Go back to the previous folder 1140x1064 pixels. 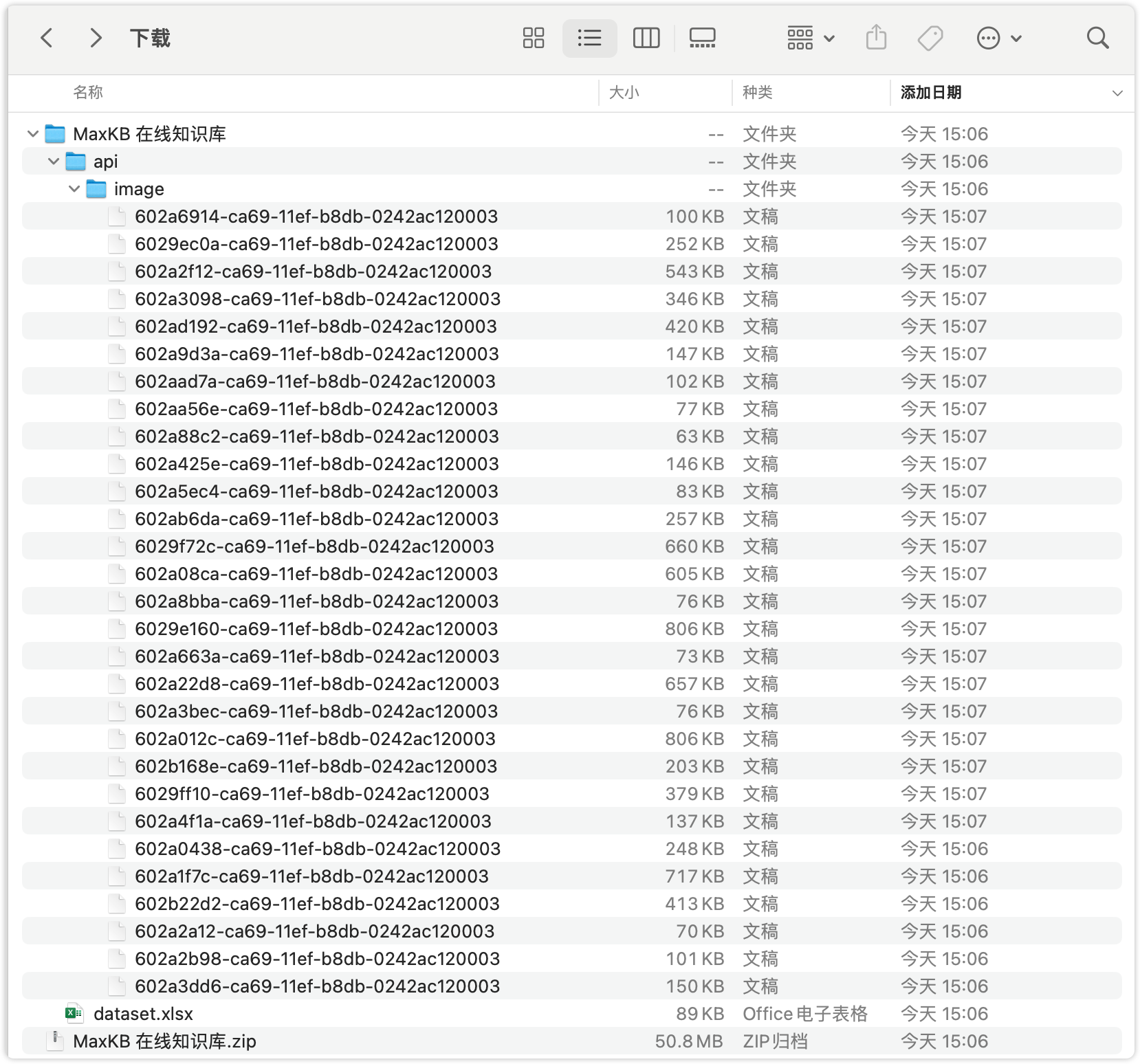tap(47, 38)
